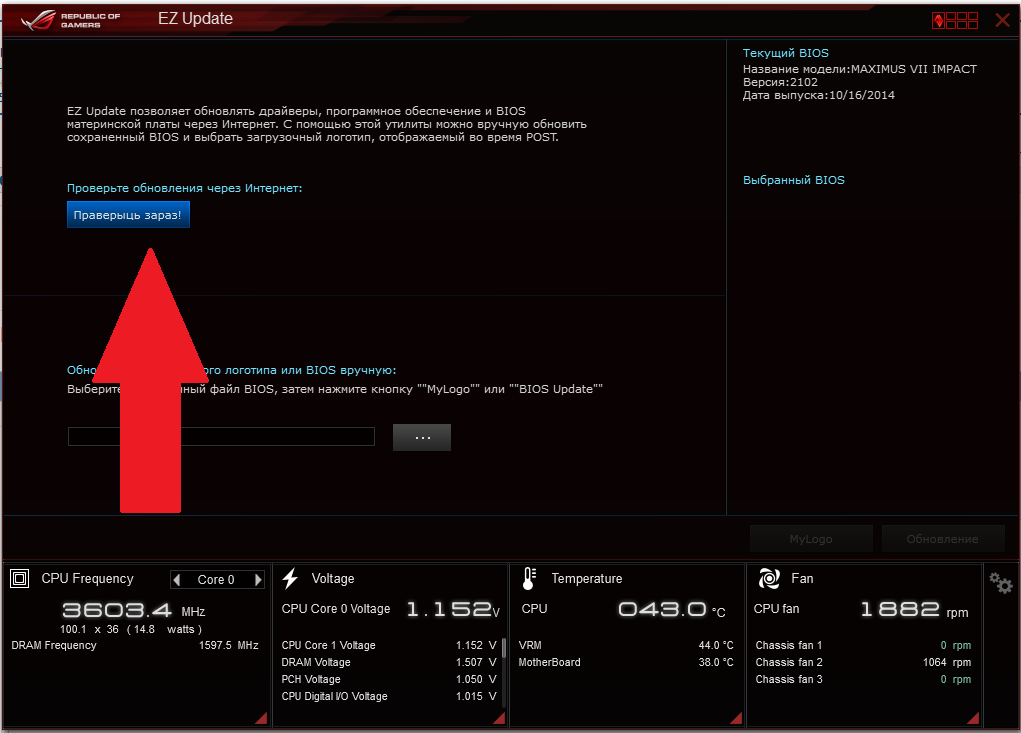Click the Текущий BIOS heading
This screenshot has height=733, width=1021.
[785, 53]
